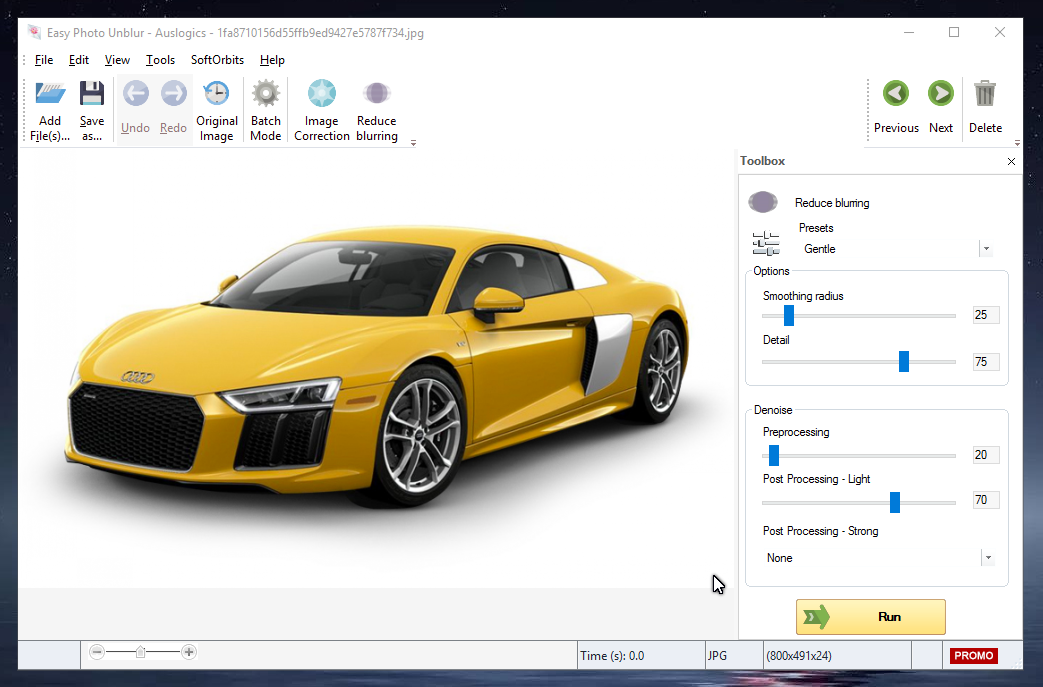Viewport: 1043px width, 687px height.
Task: Open the Tools menu
Action: click(x=160, y=60)
